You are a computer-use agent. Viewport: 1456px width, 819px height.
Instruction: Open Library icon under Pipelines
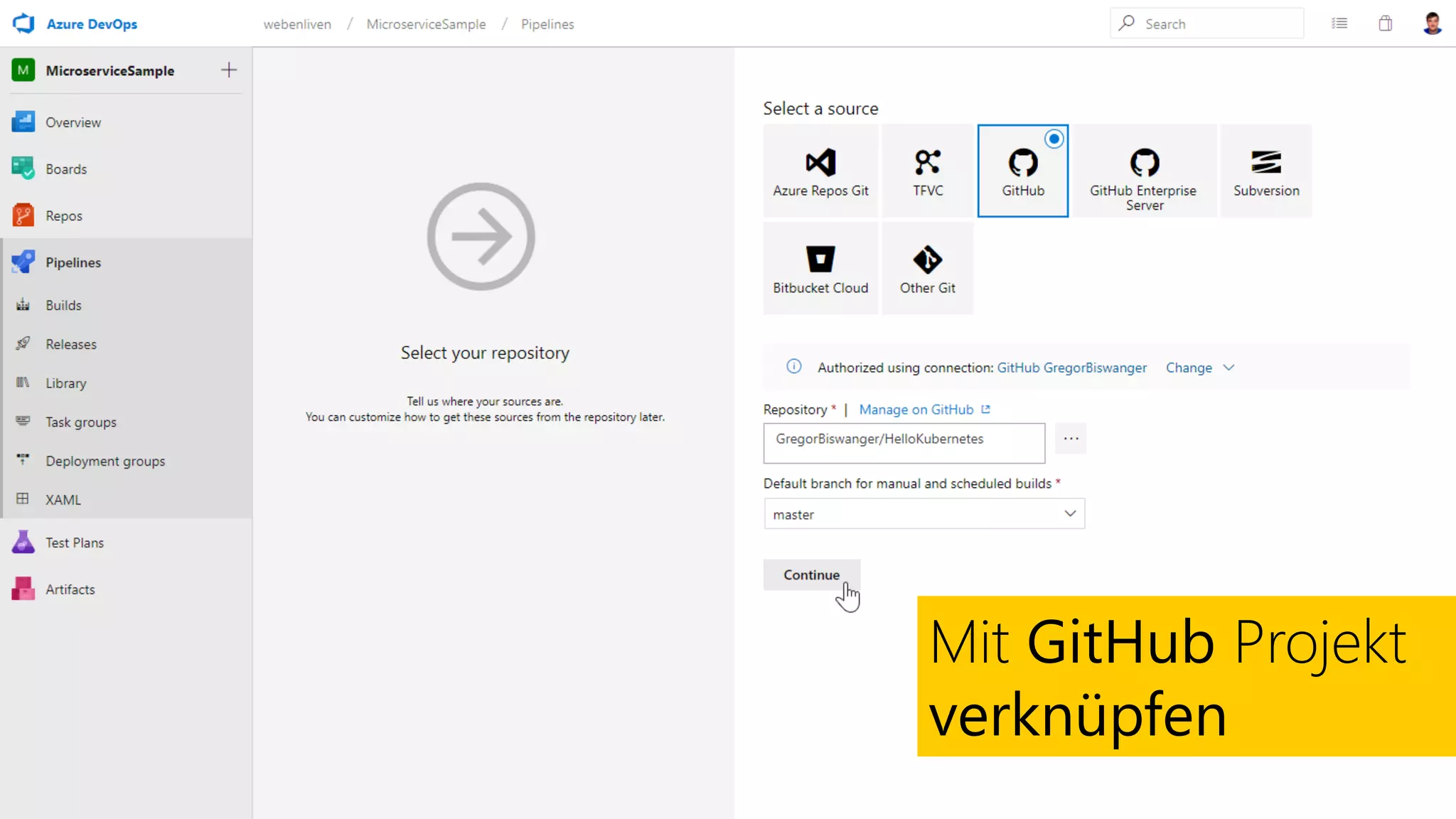(23, 382)
